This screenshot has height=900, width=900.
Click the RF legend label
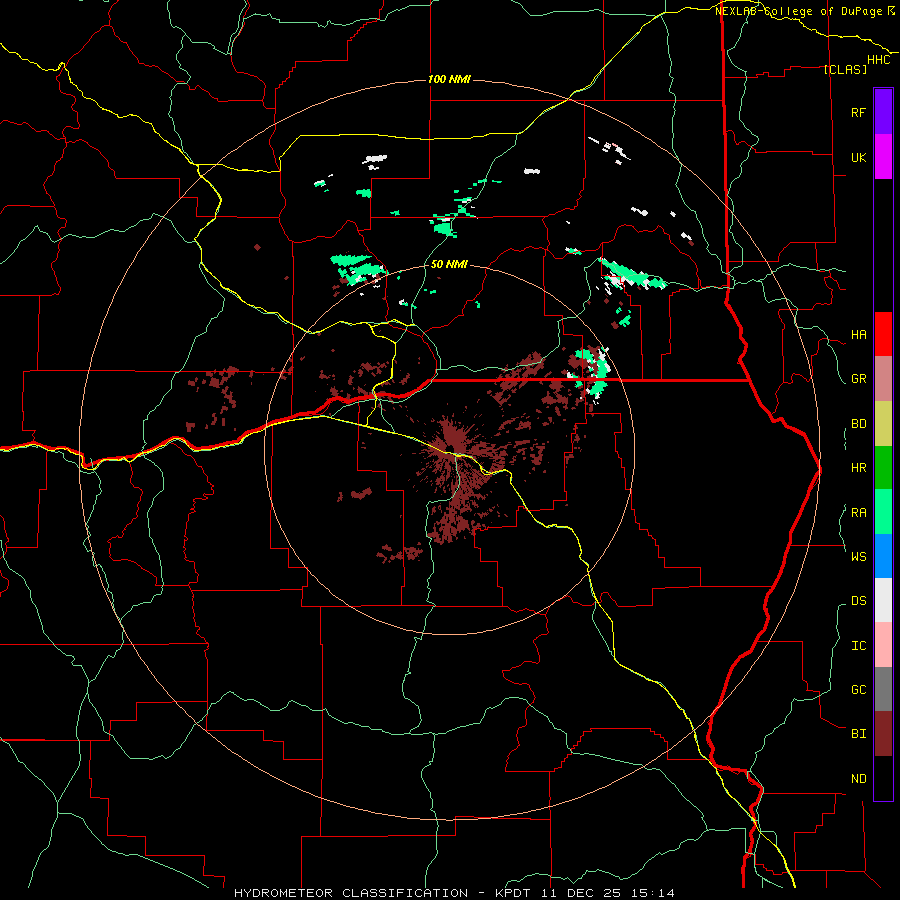point(858,112)
